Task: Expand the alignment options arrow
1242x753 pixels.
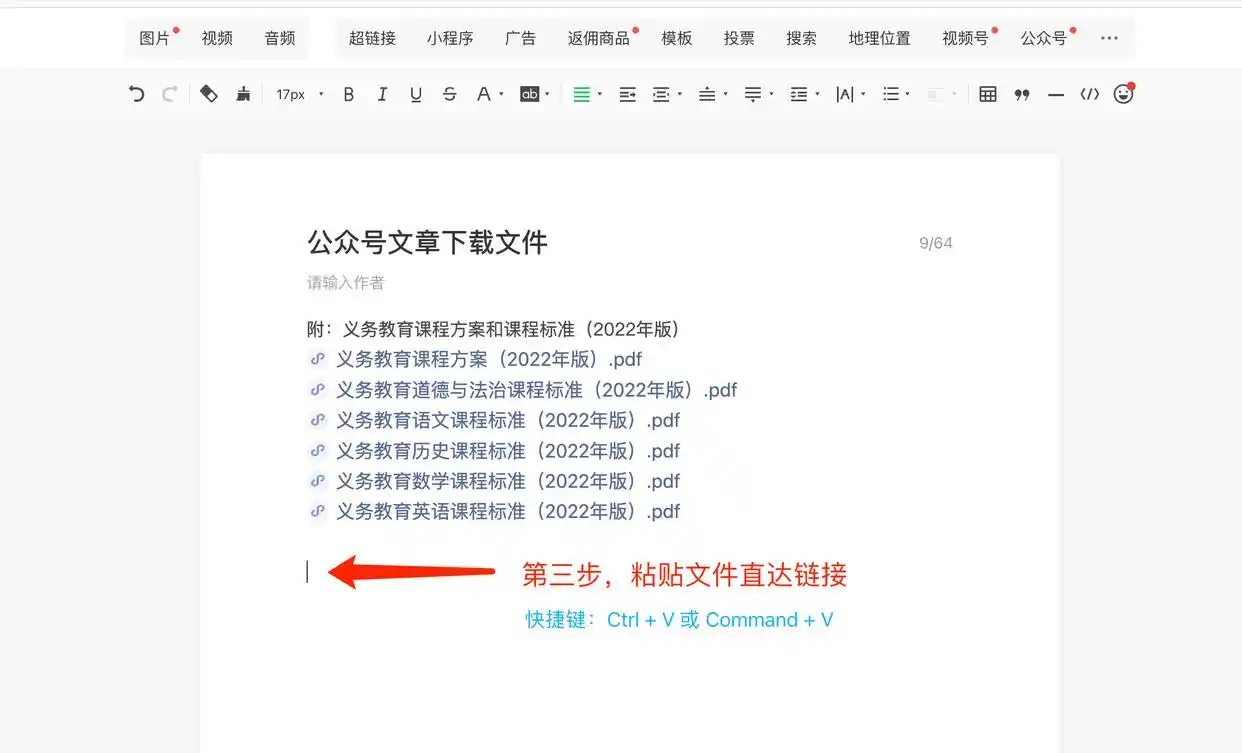Action: (600, 95)
